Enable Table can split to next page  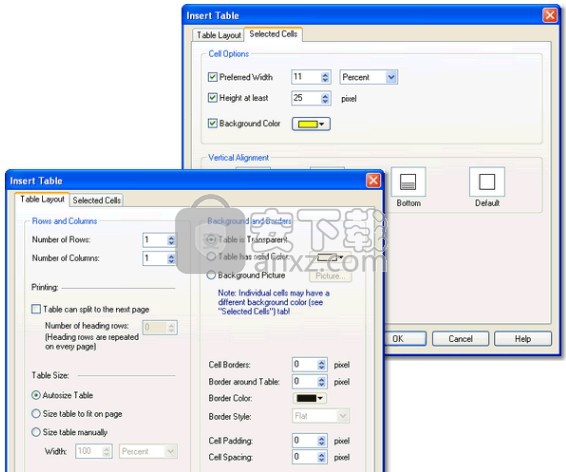tap(36, 309)
